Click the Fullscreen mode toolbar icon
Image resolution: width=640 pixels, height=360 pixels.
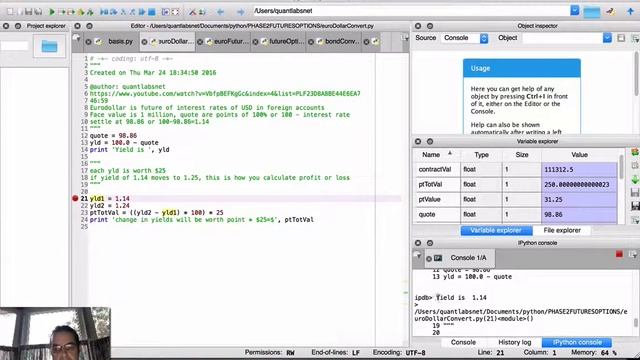click(175, 12)
